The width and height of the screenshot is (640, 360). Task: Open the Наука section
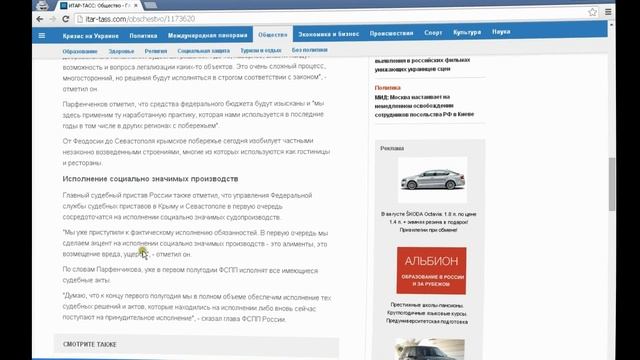tap(501, 31)
